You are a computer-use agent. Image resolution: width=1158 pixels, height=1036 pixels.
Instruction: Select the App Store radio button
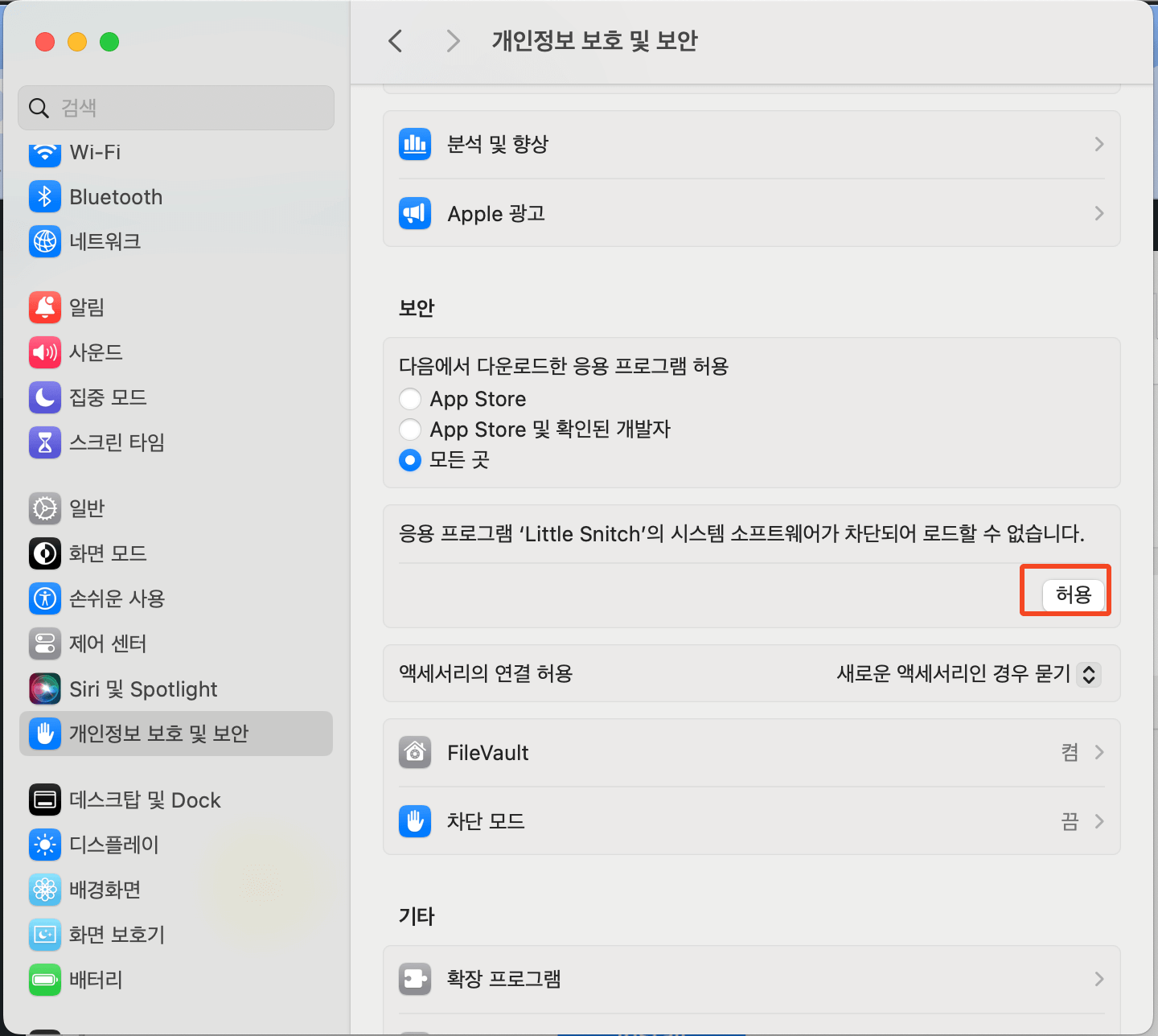[410, 399]
